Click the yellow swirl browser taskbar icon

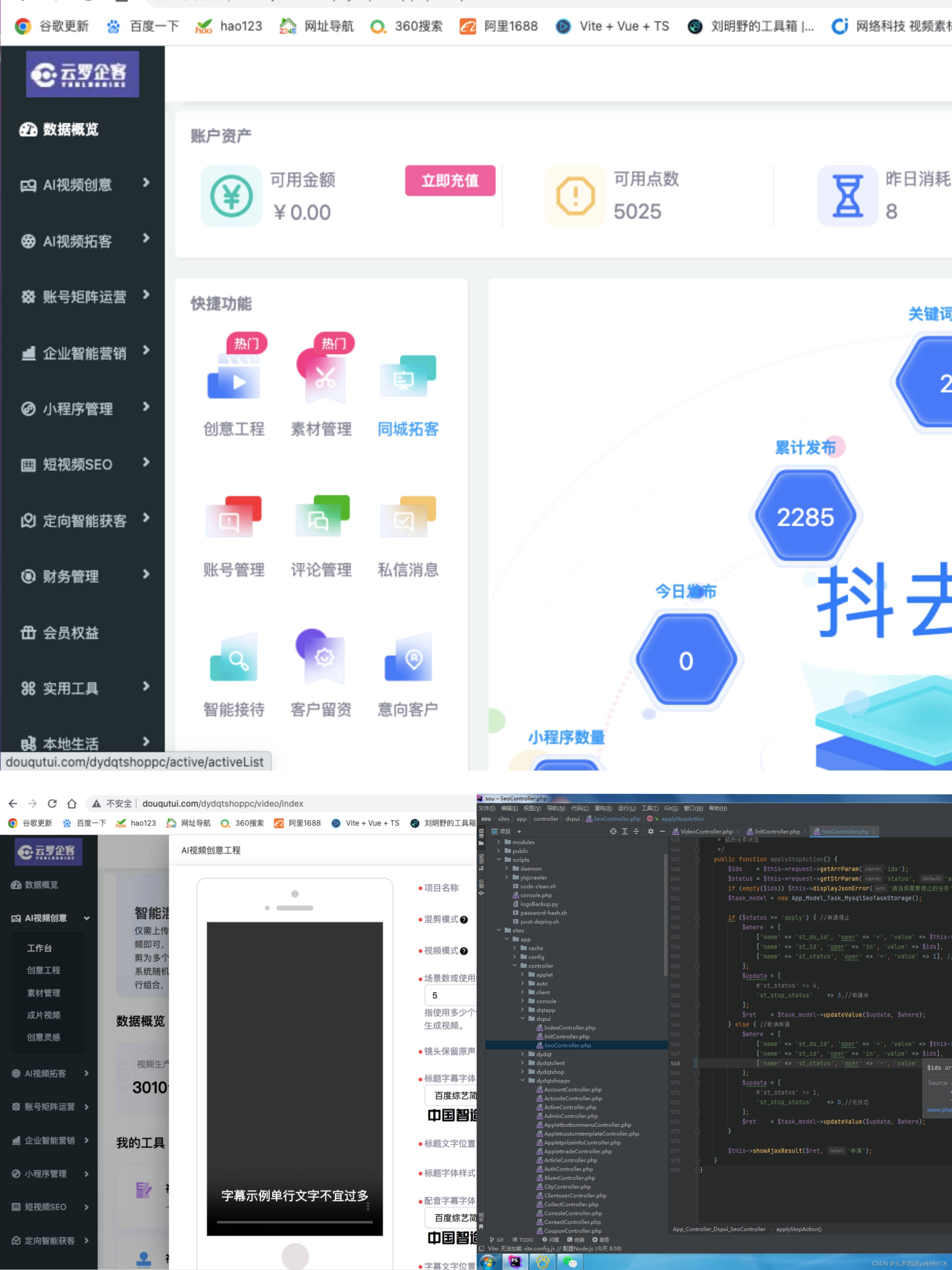[542, 1262]
